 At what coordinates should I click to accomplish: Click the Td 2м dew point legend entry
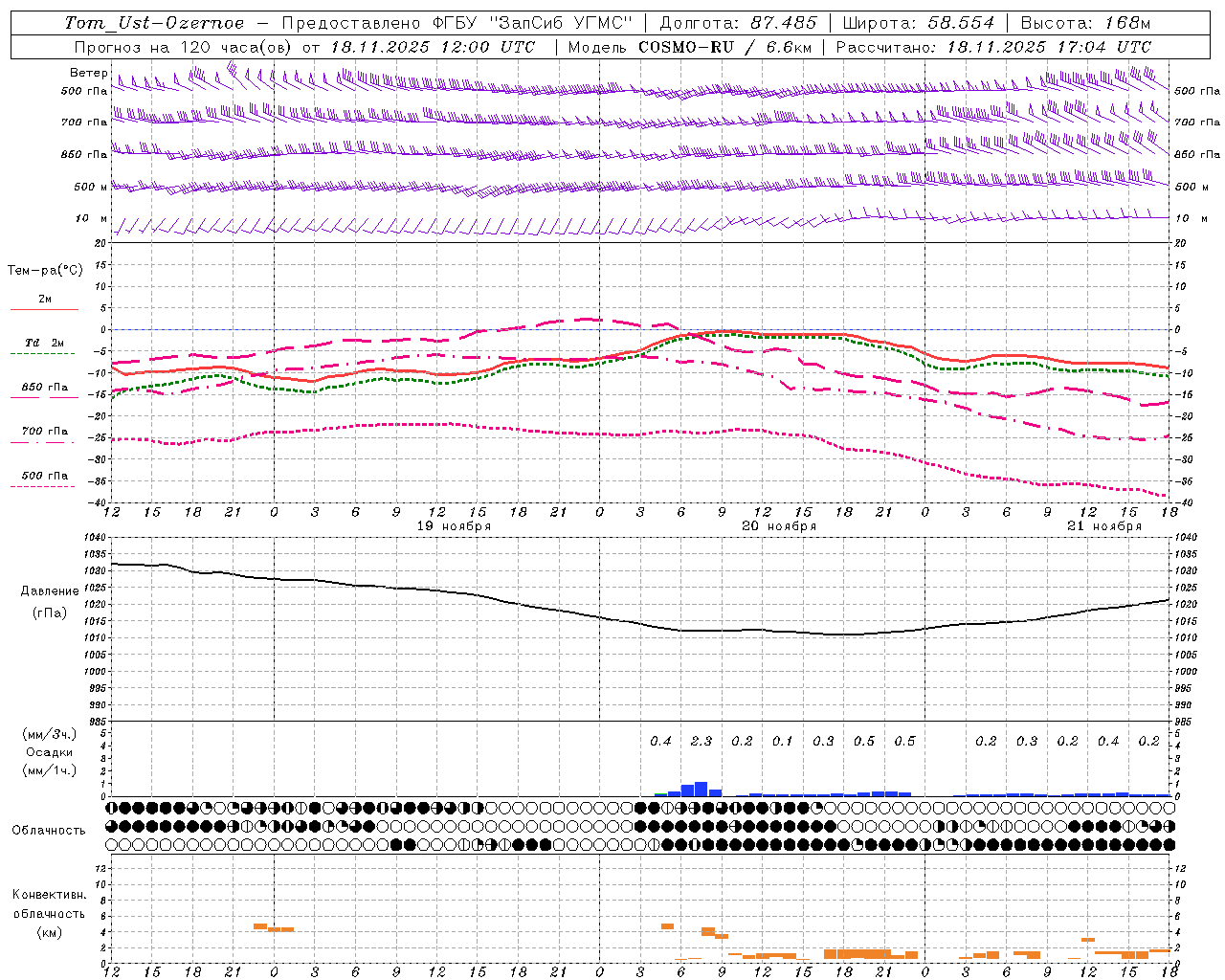pos(45,343)
